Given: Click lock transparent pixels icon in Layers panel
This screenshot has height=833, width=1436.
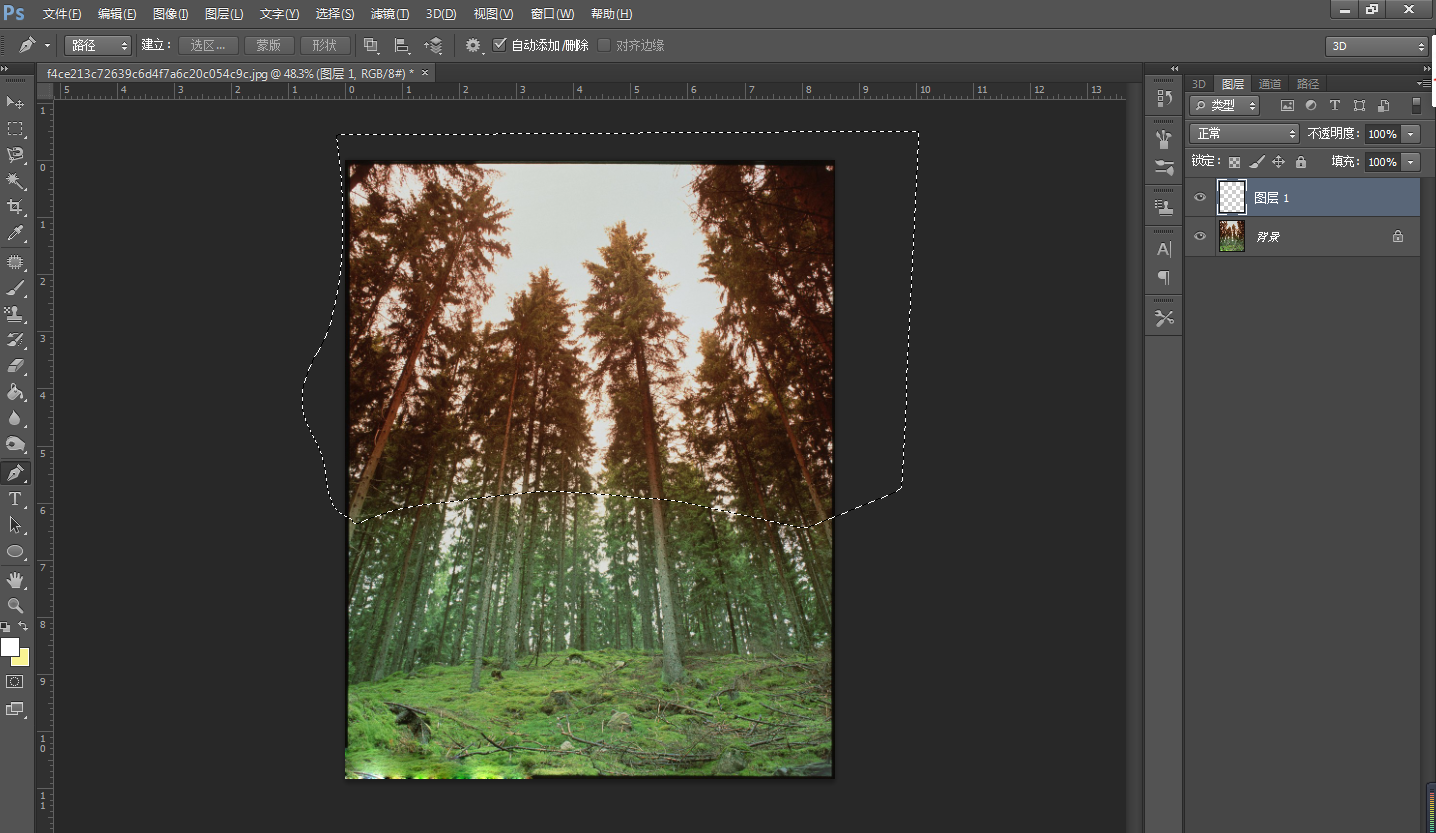Looking at the screenshot, I should pos(1234,162).
